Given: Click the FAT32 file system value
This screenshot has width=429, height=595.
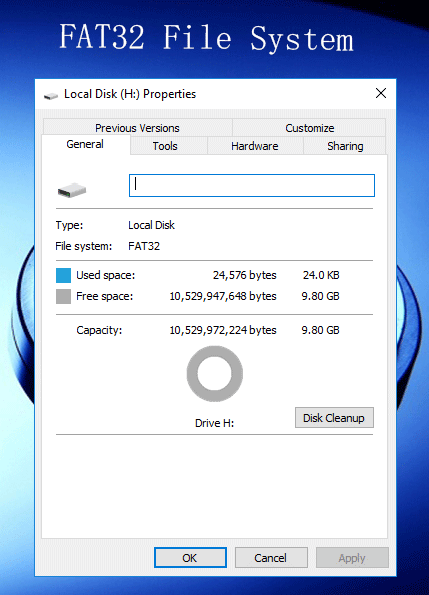Looking at the screenshot, I should click(144, 246).
